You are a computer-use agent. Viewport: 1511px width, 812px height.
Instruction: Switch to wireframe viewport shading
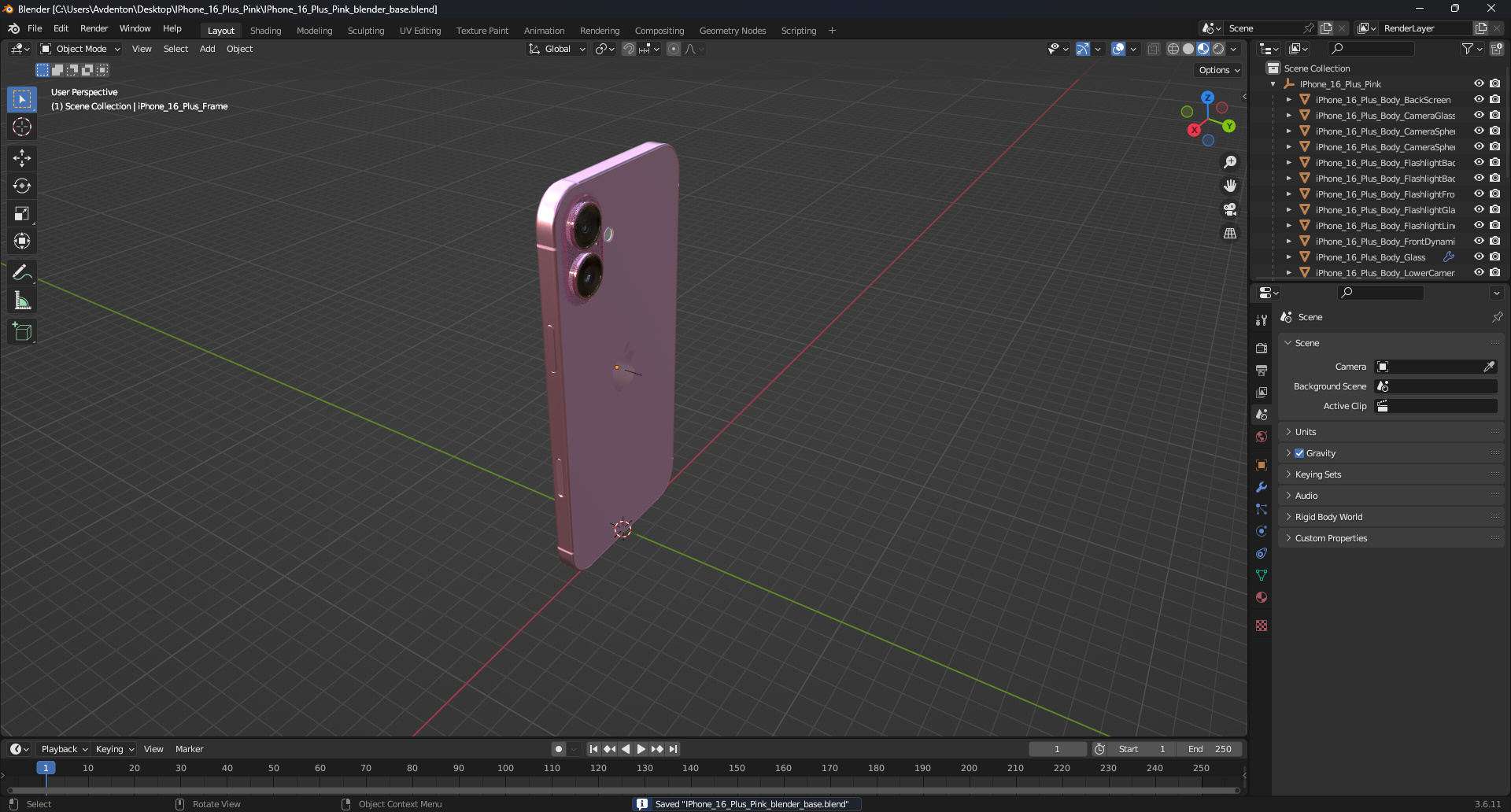coord(1173,49)
